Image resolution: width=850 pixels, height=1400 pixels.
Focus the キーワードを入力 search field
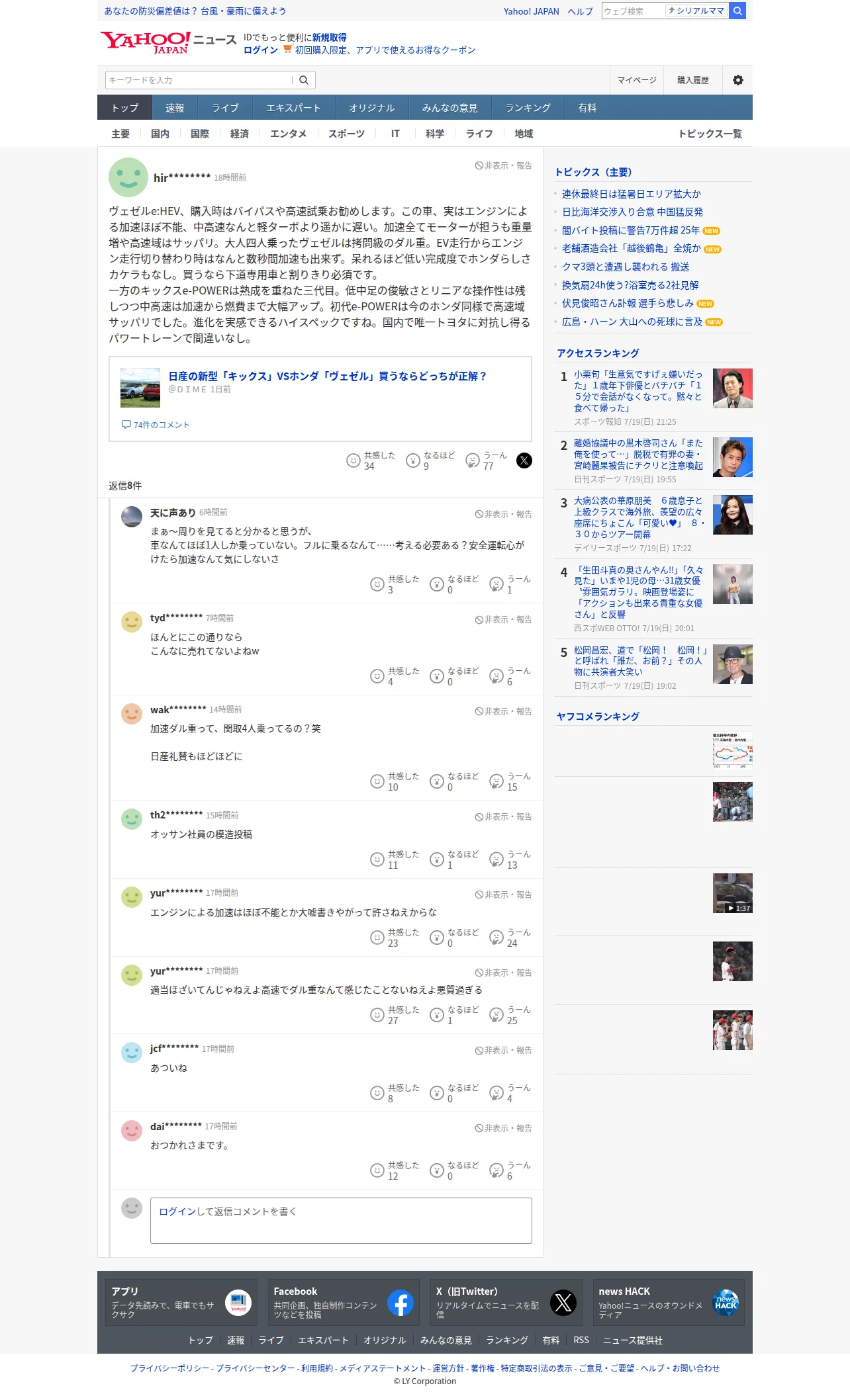[x=199, y=80]
